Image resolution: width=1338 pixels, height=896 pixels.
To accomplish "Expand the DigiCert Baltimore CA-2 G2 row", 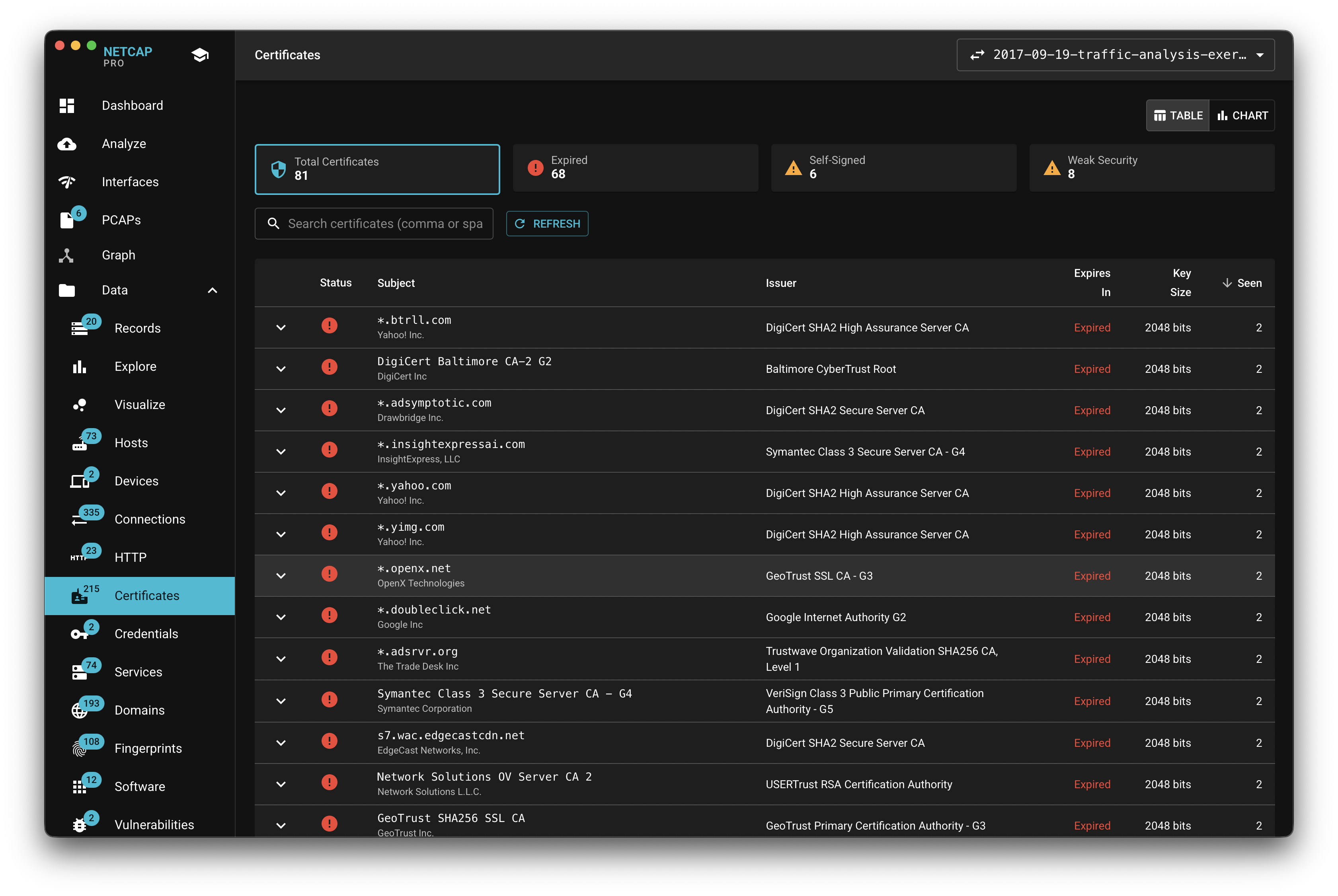I will [x=281, y=369].
